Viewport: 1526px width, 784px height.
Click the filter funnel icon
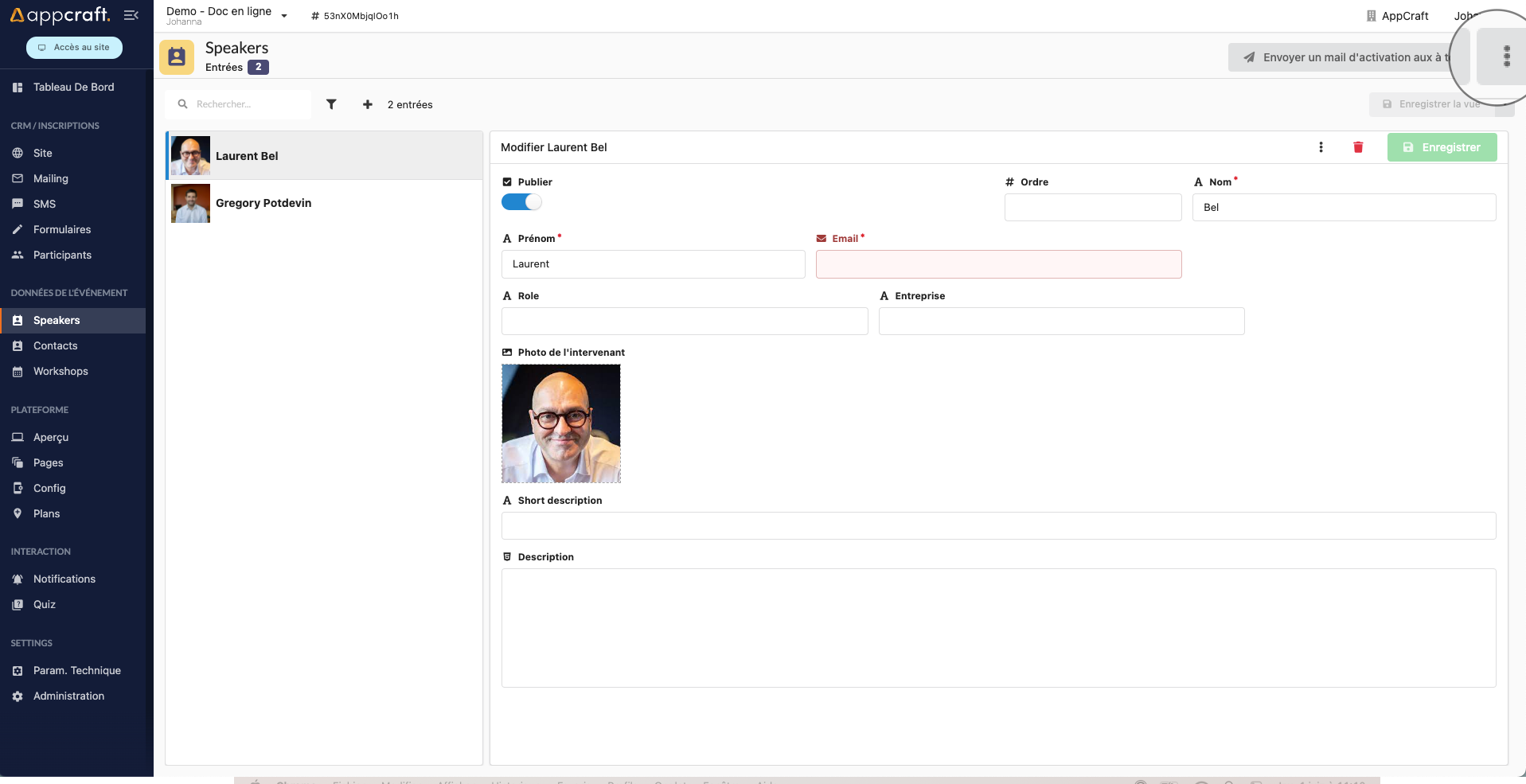click(331, 104)
